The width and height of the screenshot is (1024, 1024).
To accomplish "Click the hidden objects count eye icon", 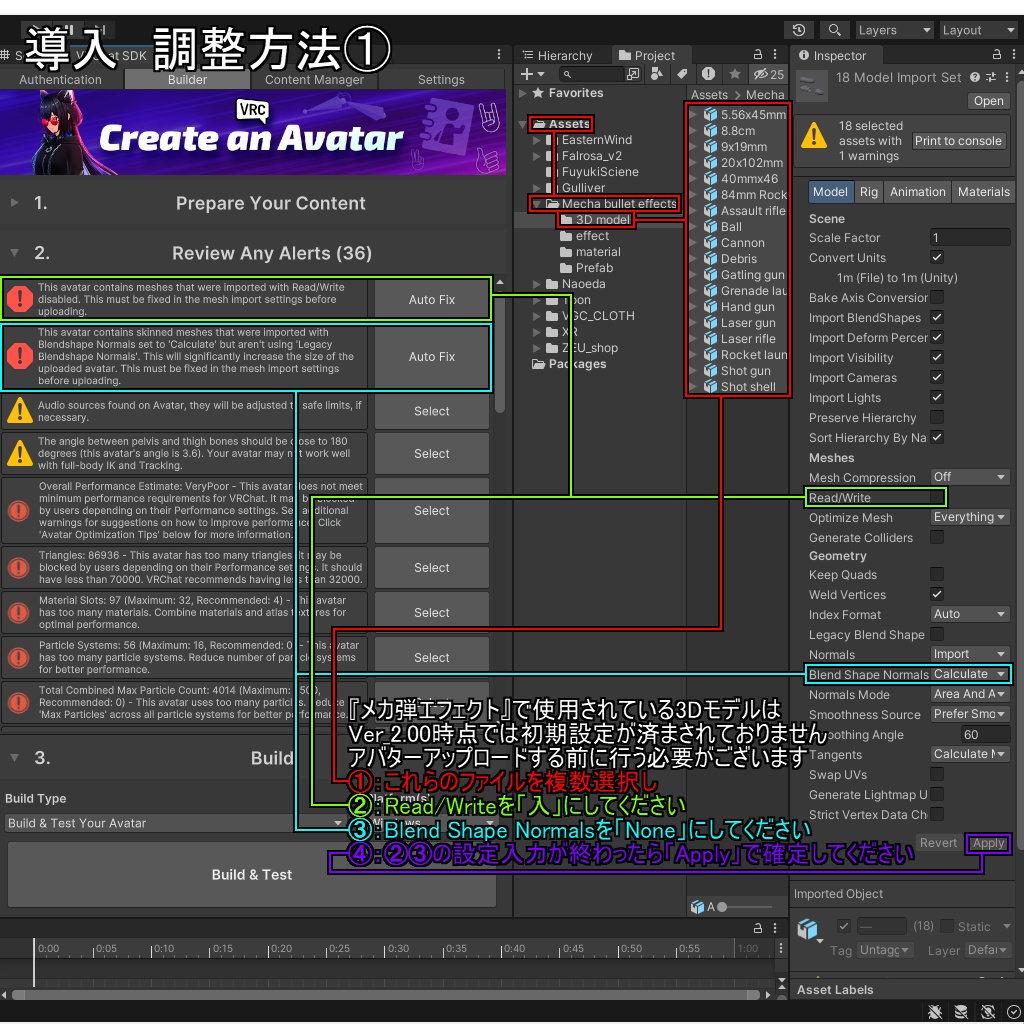I will (x=761, y=72).
